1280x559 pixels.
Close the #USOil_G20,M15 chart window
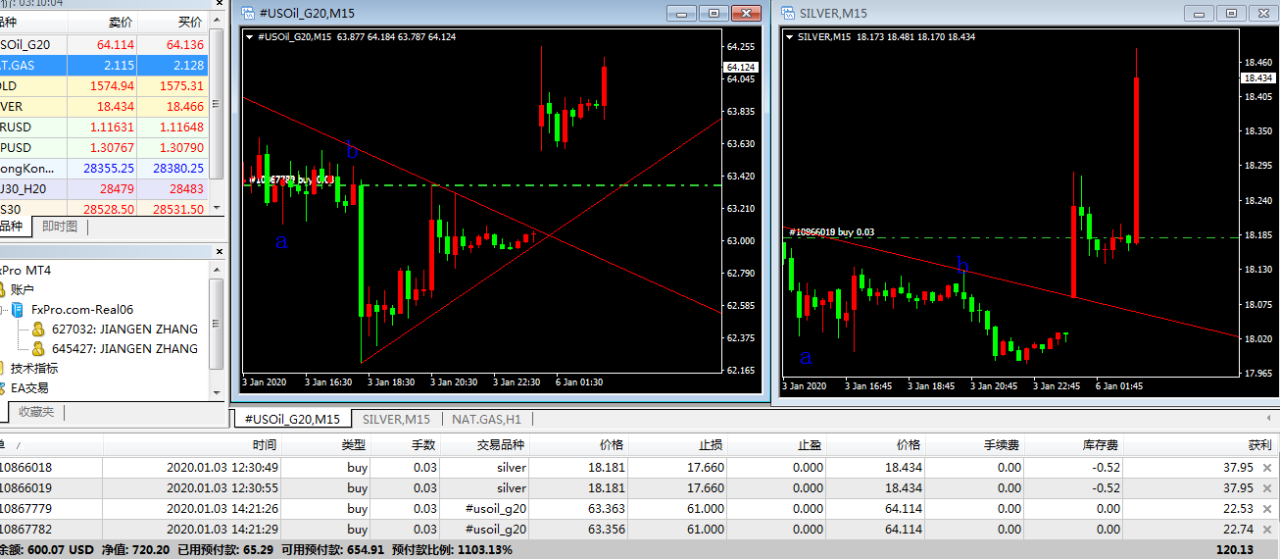(x=746, y=13)
